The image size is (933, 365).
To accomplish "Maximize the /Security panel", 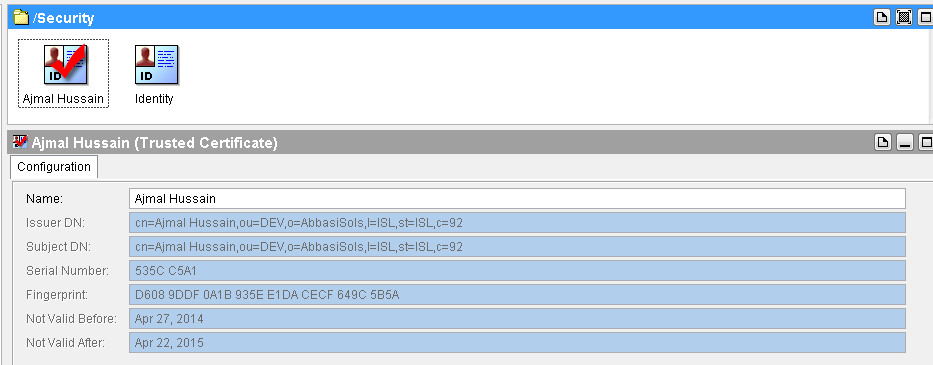I will [x=926, y=17].
